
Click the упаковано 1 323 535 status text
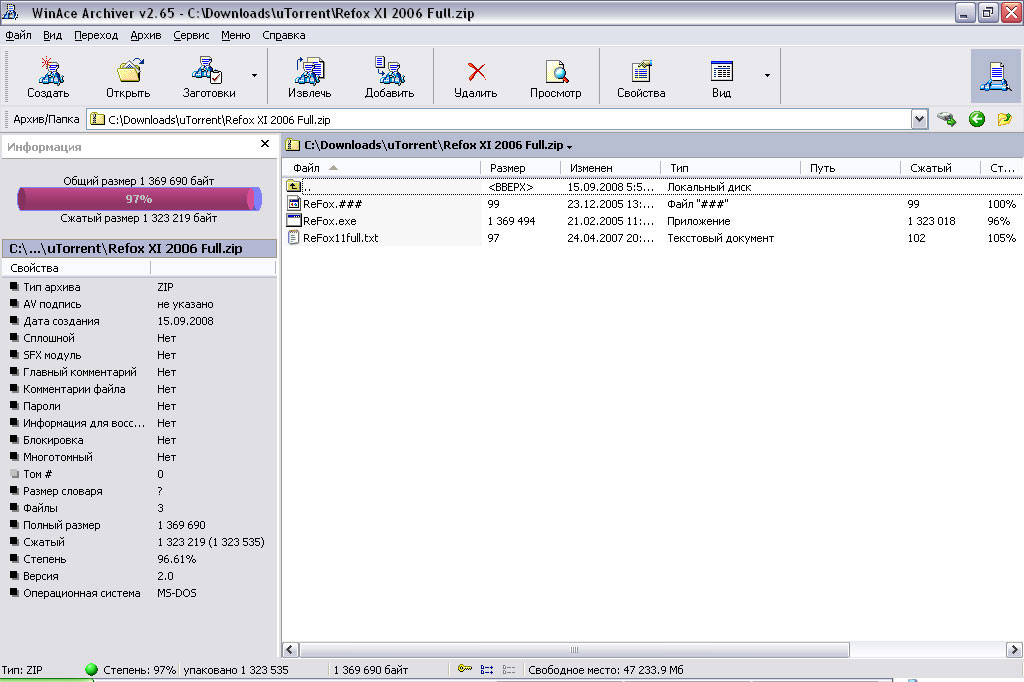coord(236,670)
